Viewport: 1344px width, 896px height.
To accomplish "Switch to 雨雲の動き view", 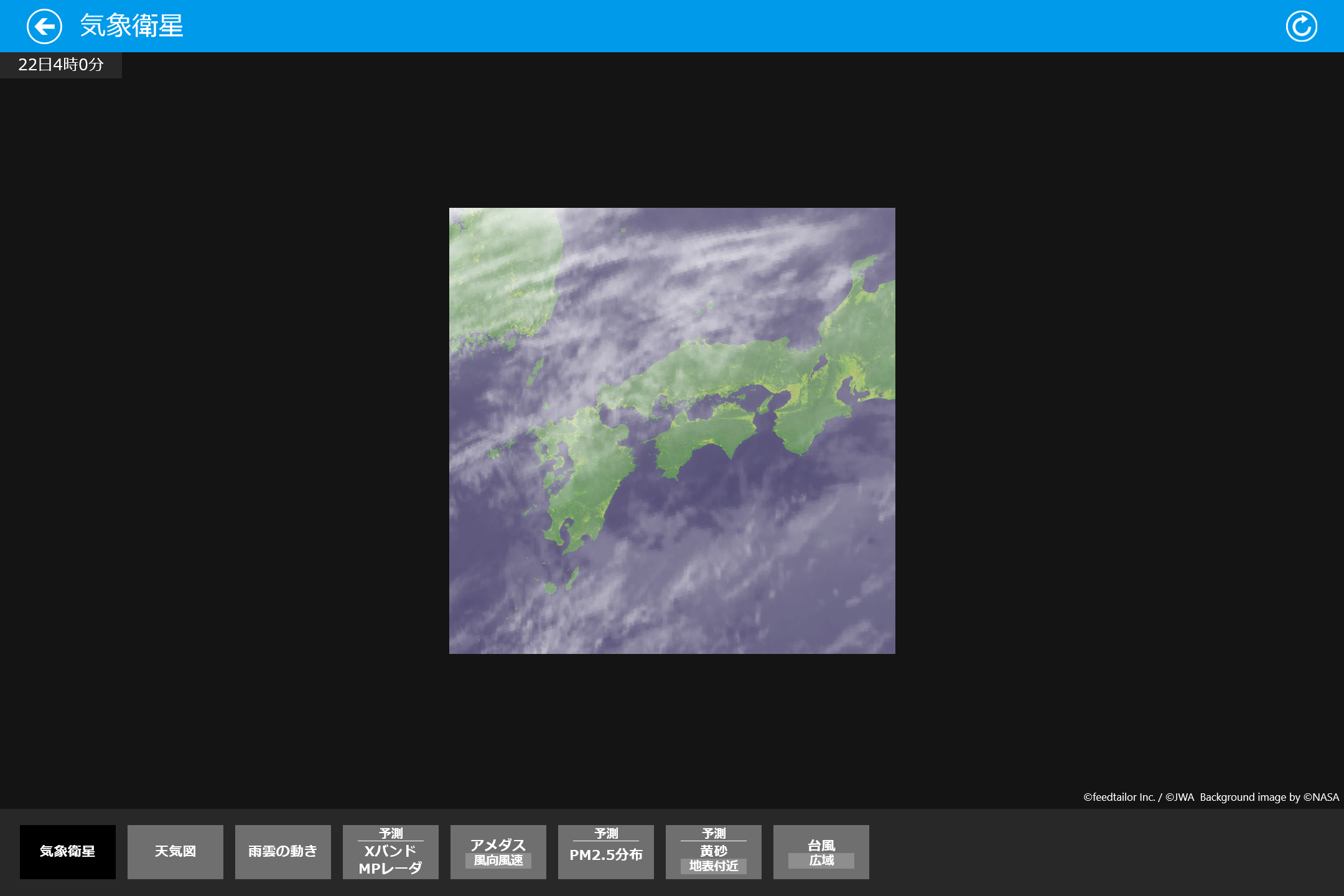I will [283, 851].
